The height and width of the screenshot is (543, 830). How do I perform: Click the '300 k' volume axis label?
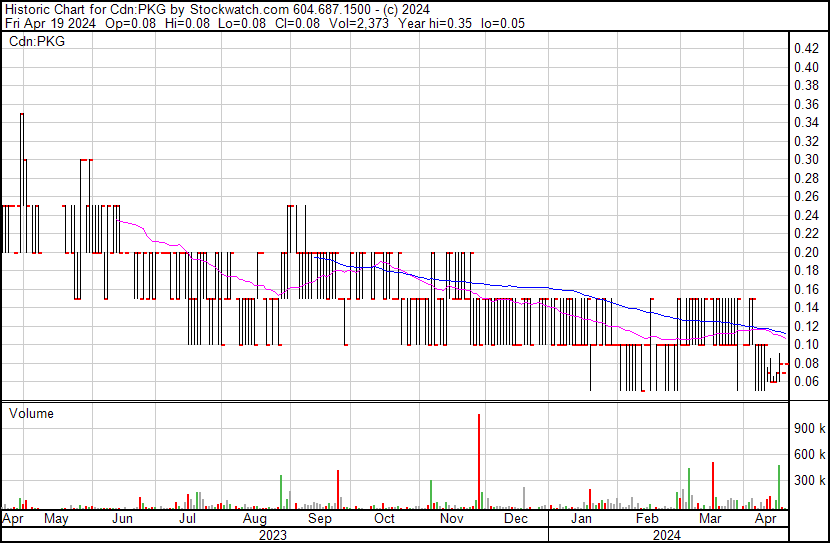point(809,480)
